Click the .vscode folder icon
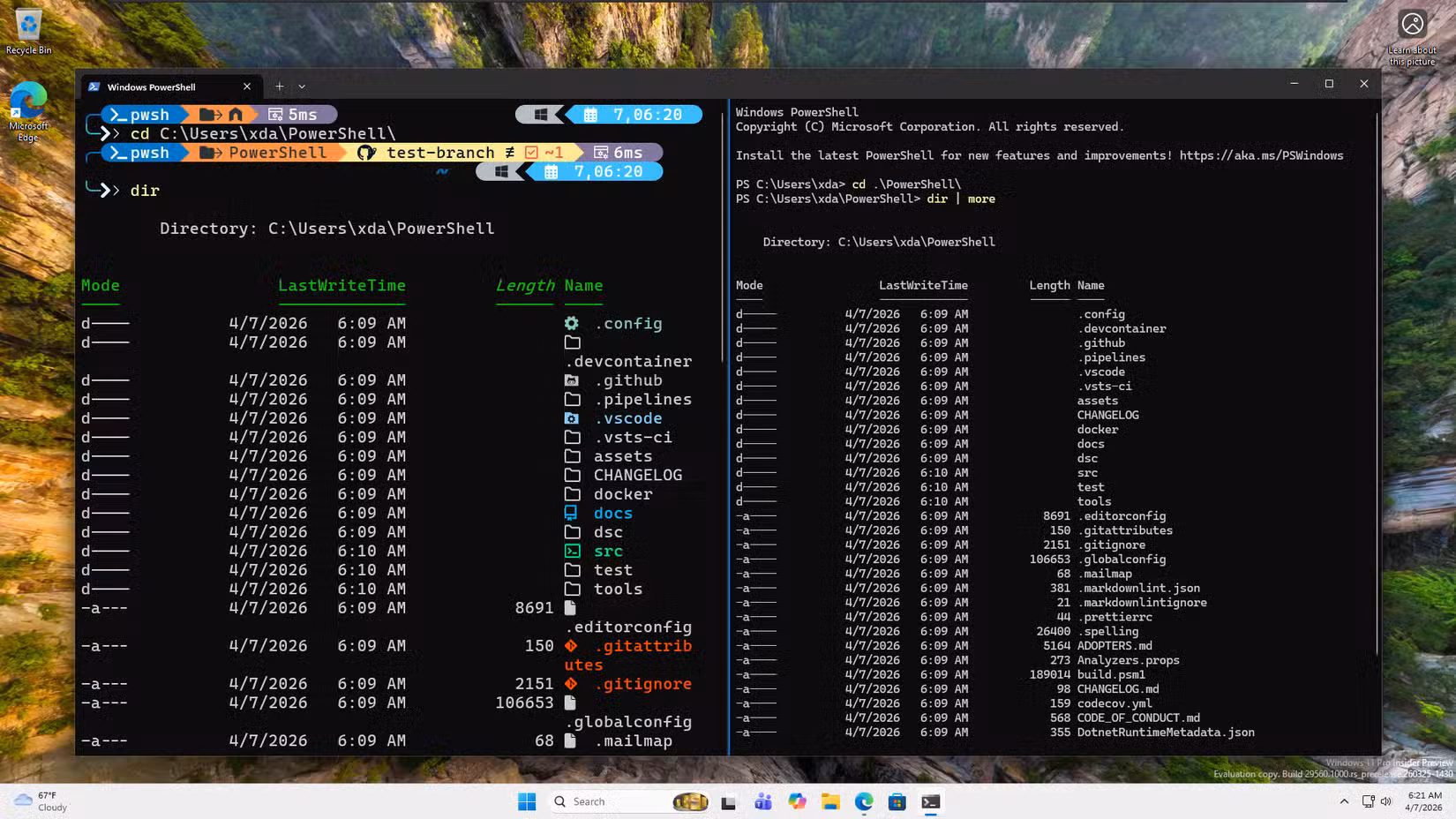This screenshot has width=1456, height=819. 572,418
